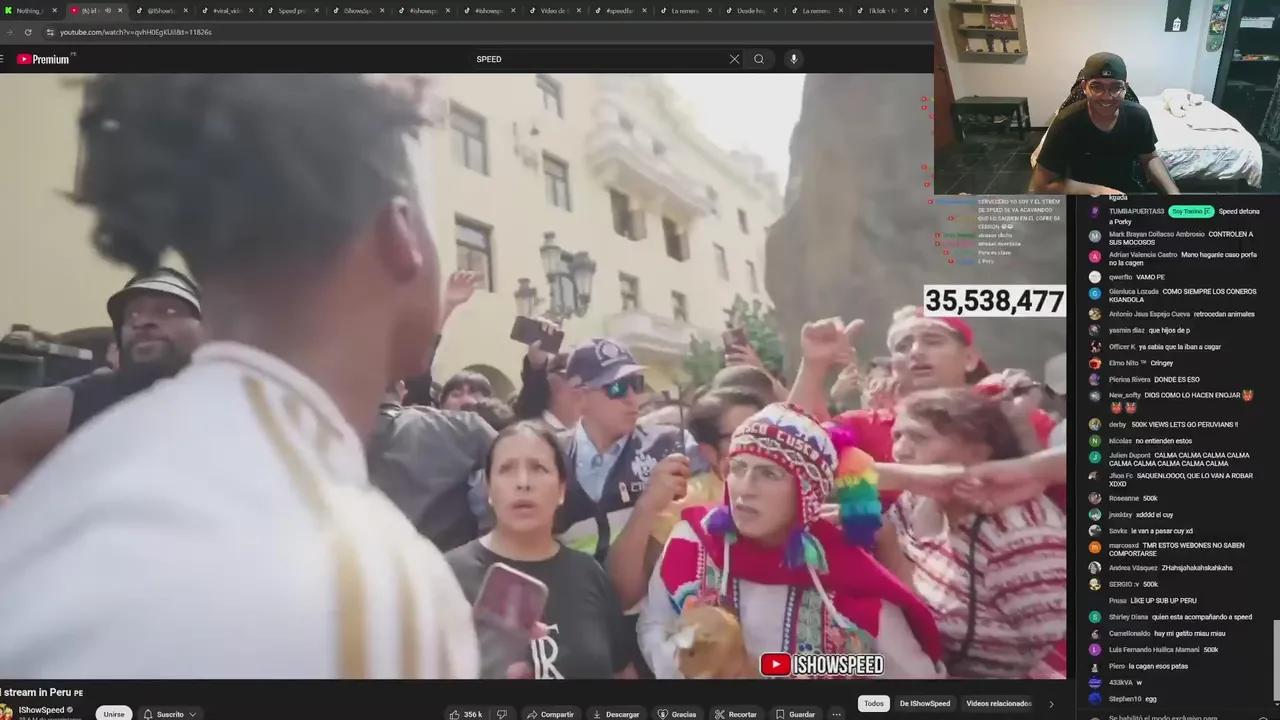Viewport: 1280px width, 720px height.
Task: Download the video with Descargar
Action: coord(615,714)
